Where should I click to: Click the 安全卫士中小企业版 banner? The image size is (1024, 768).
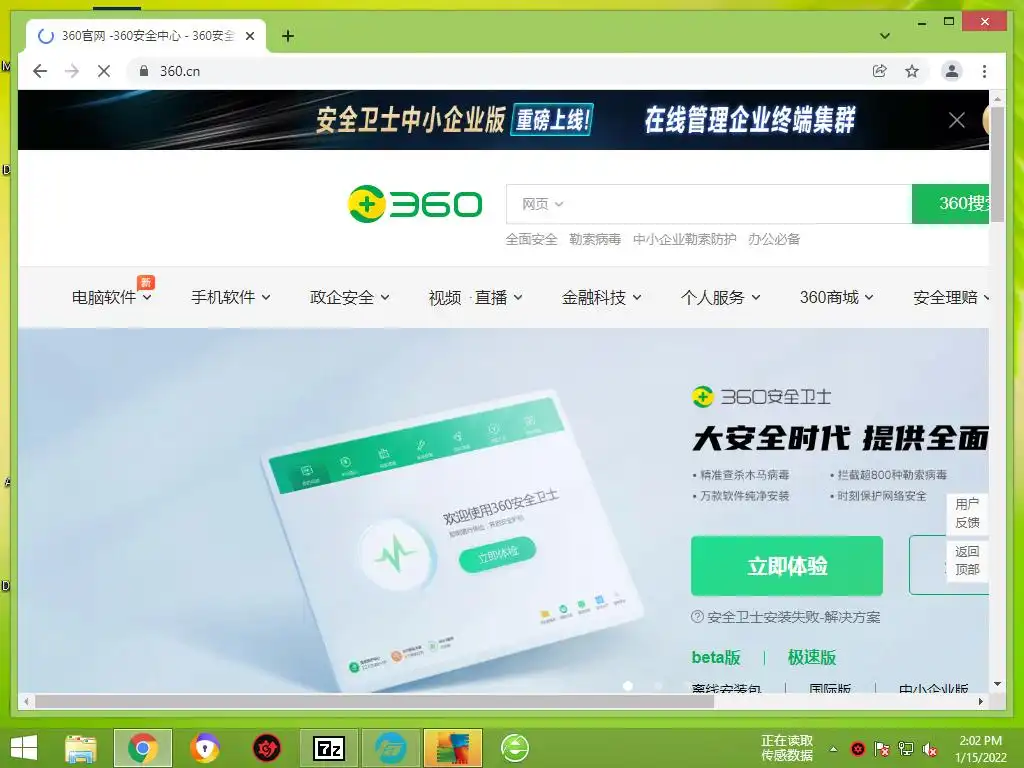(x=503, y=120)
